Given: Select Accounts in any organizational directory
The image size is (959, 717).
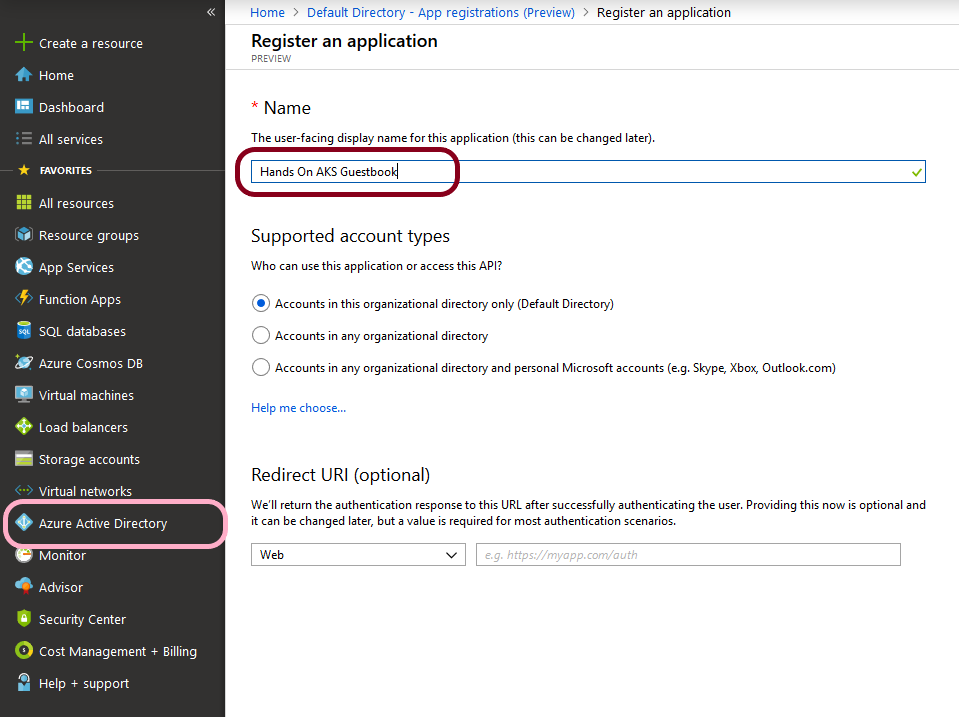Looking at the screenshot, I should 261,335.
